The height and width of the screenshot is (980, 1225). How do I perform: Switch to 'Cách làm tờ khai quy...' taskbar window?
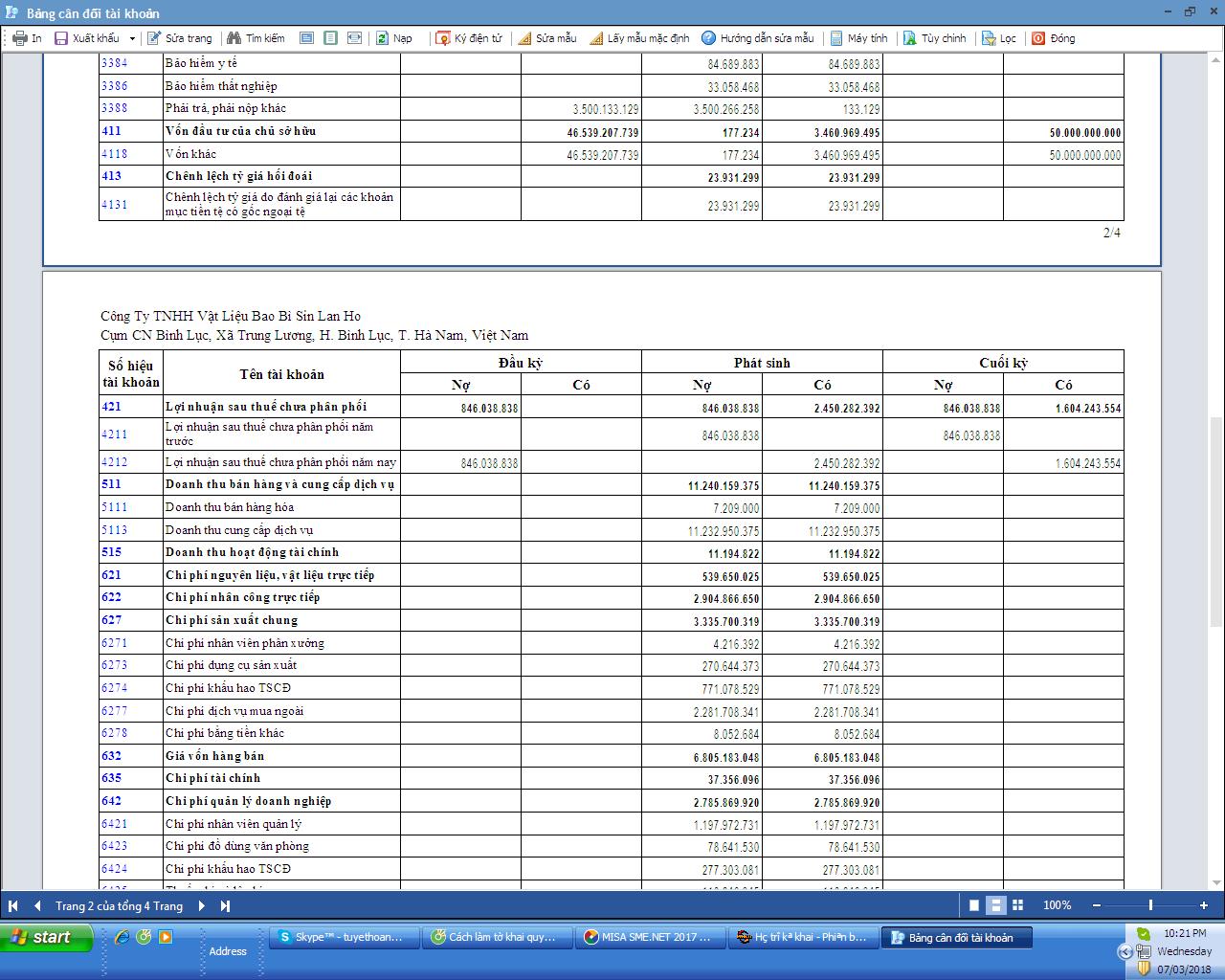tap(499, 938)
